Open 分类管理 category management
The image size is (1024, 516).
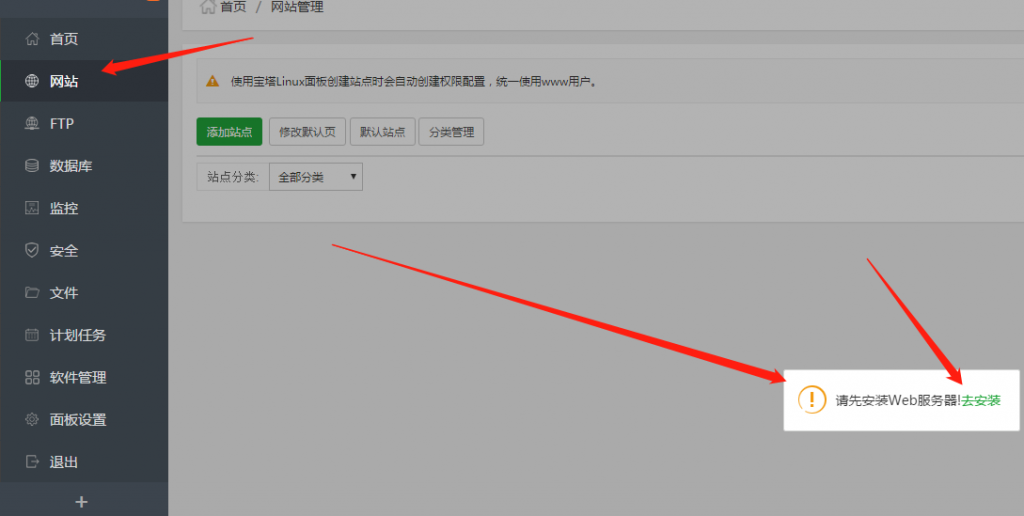(x=451, y=132)
